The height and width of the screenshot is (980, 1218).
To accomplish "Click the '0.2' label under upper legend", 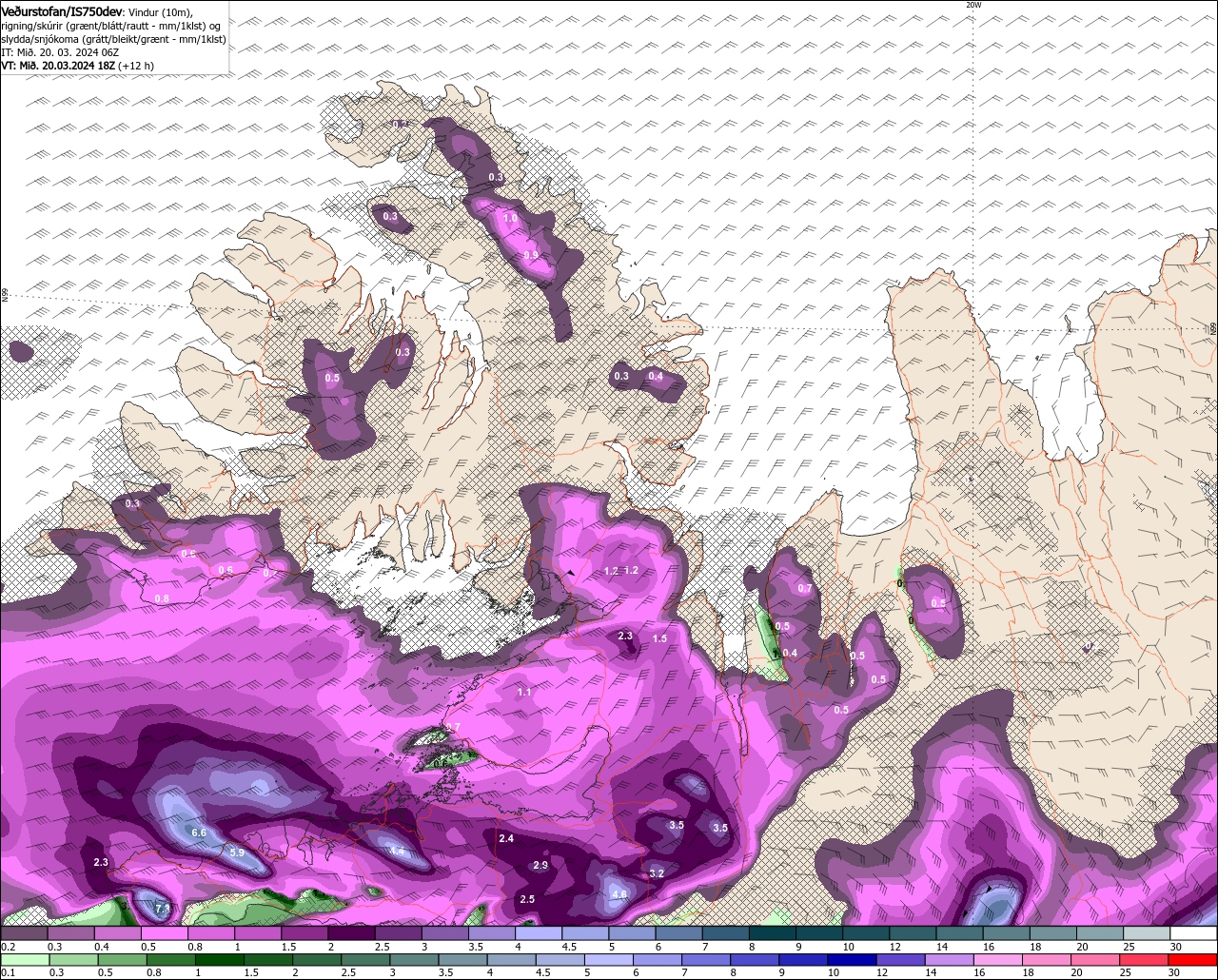I will (x=9, y=948).
